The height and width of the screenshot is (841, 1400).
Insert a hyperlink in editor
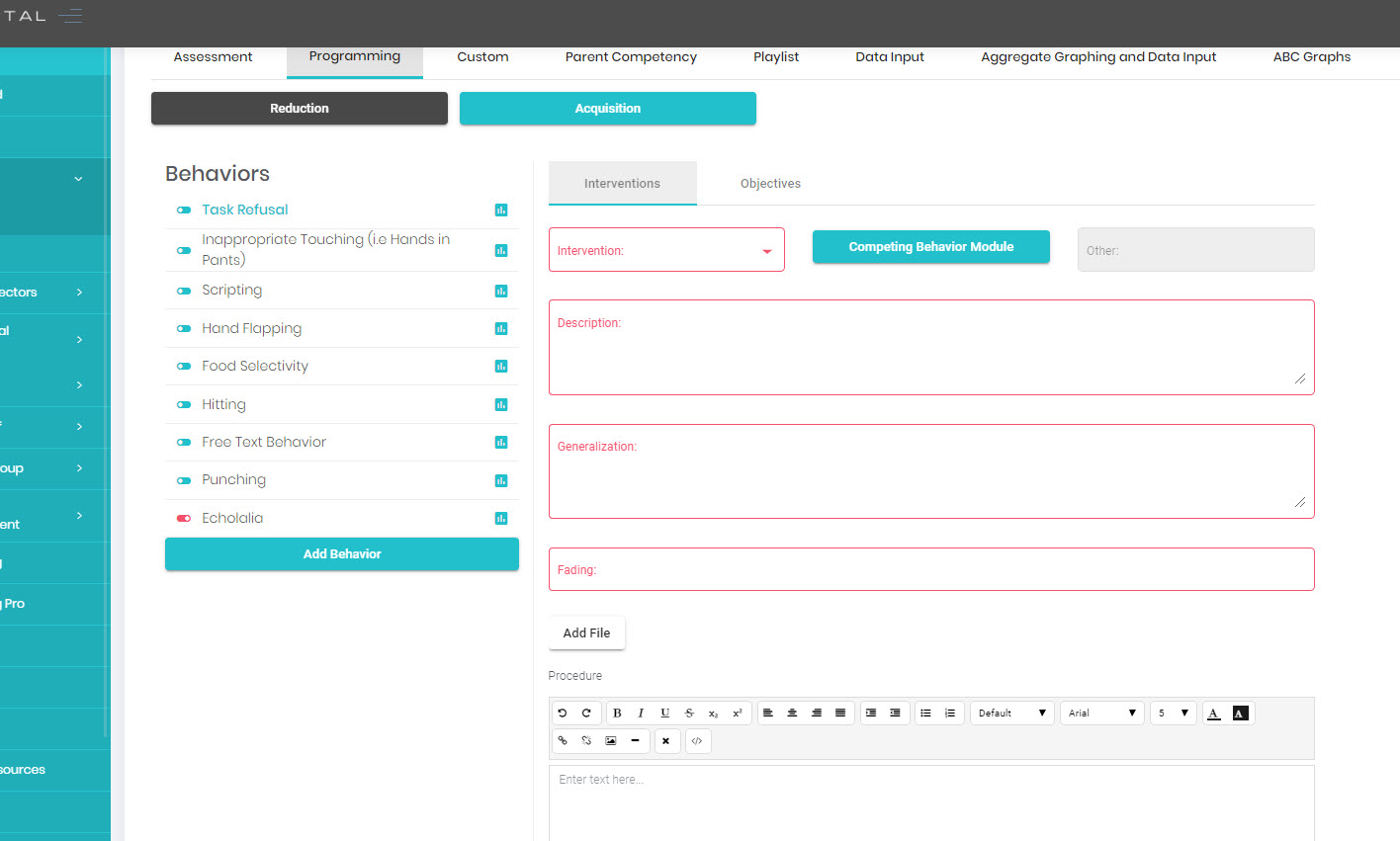pos(563,740)
